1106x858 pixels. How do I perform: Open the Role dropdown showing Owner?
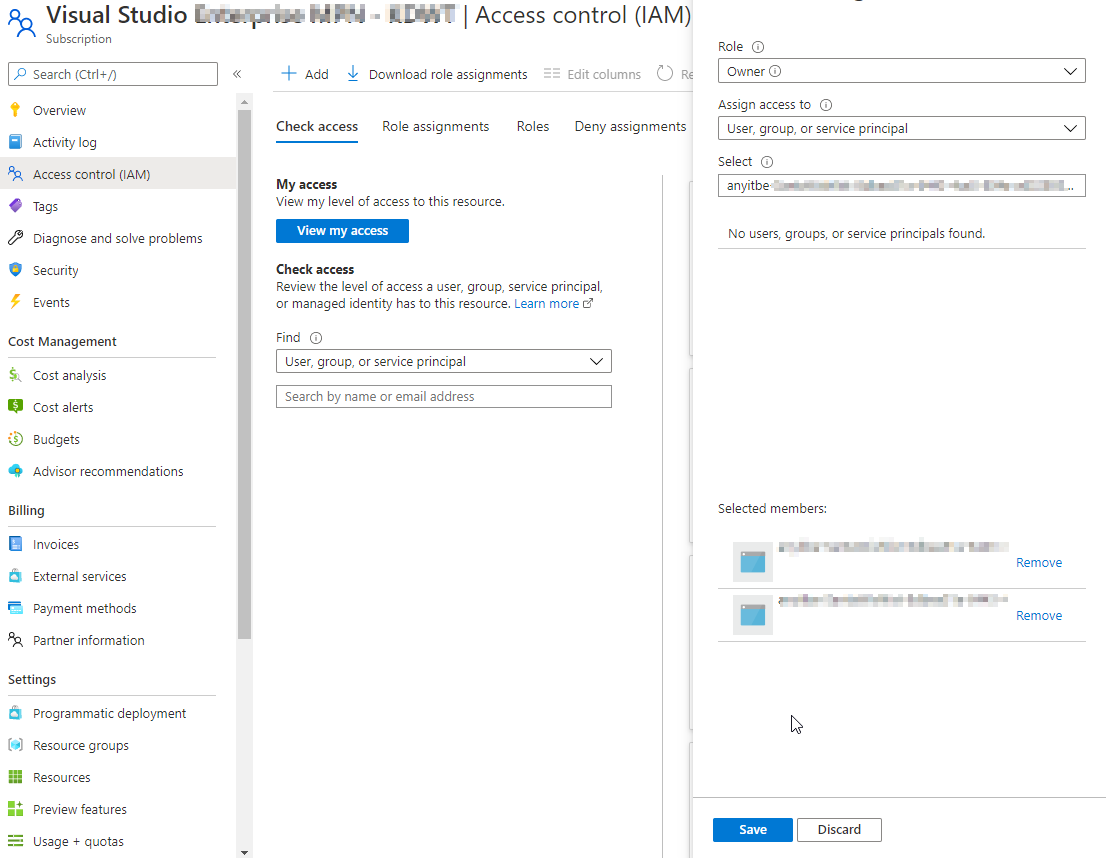click(x=901, y=71)
